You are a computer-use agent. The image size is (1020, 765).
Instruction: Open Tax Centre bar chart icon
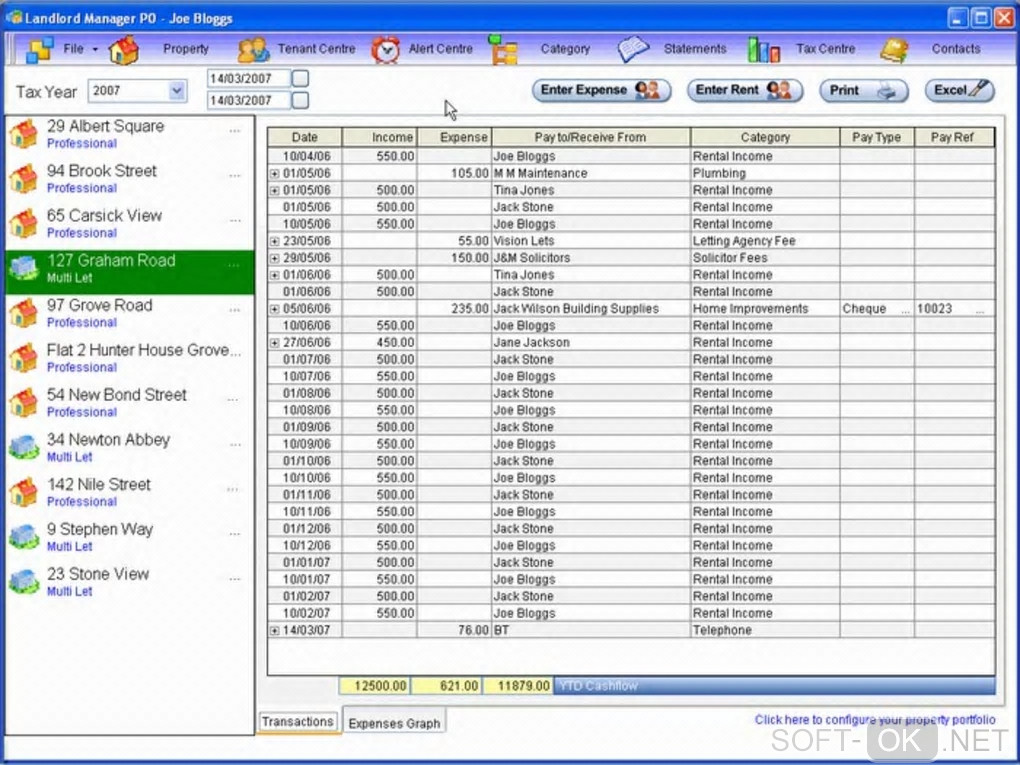[764, 49]
